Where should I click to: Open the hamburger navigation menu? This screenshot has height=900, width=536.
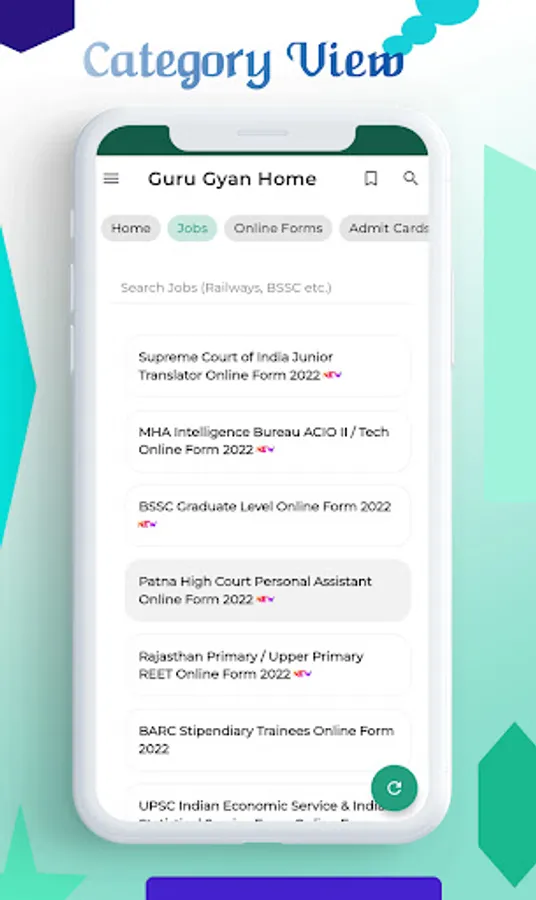(x=111, y=179)
